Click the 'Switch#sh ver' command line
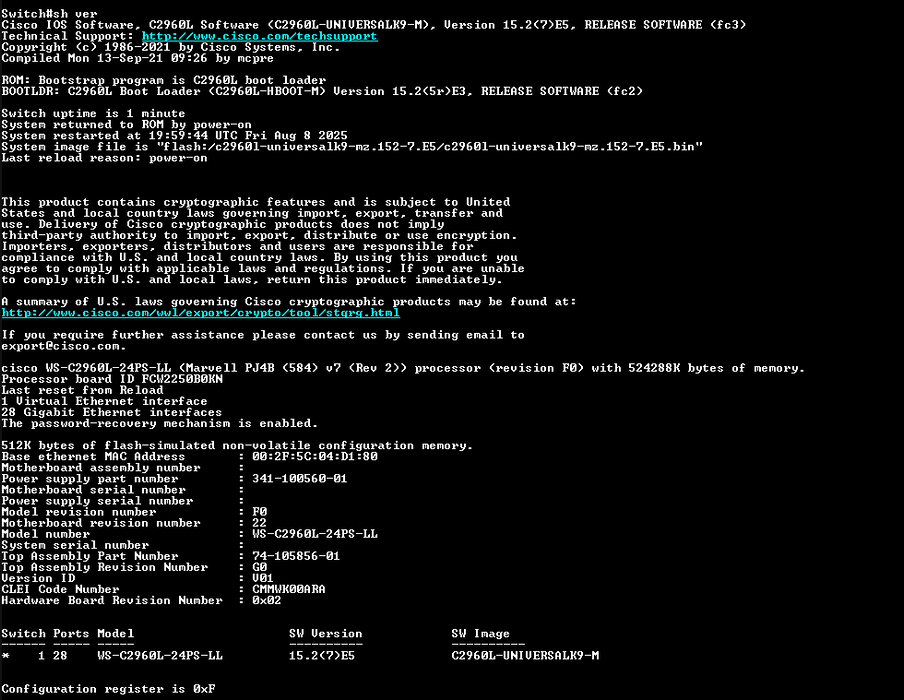The width and height of the screenshot is (904, 700). coord(50,14)
